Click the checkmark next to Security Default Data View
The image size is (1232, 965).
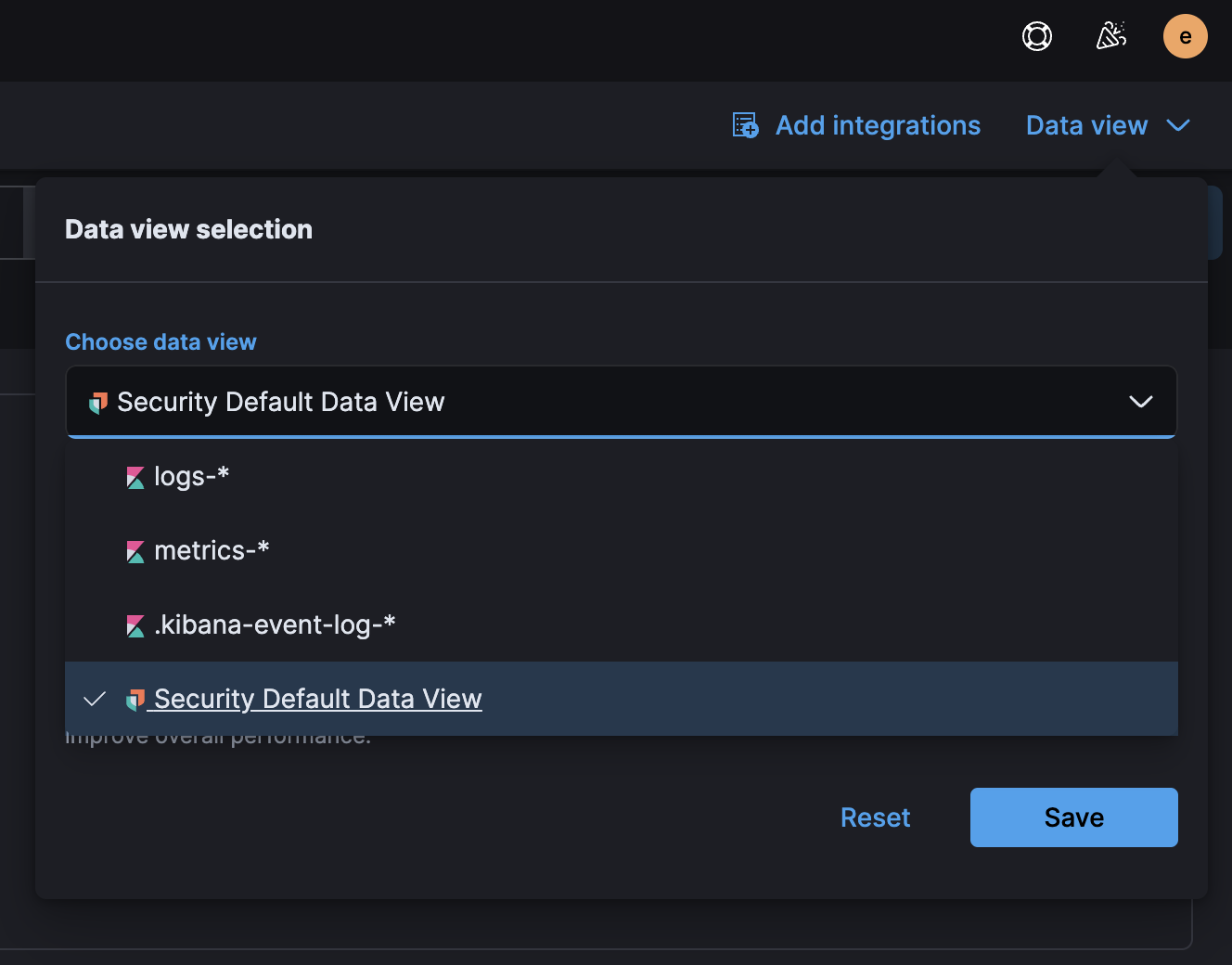[x=94, y=699]
